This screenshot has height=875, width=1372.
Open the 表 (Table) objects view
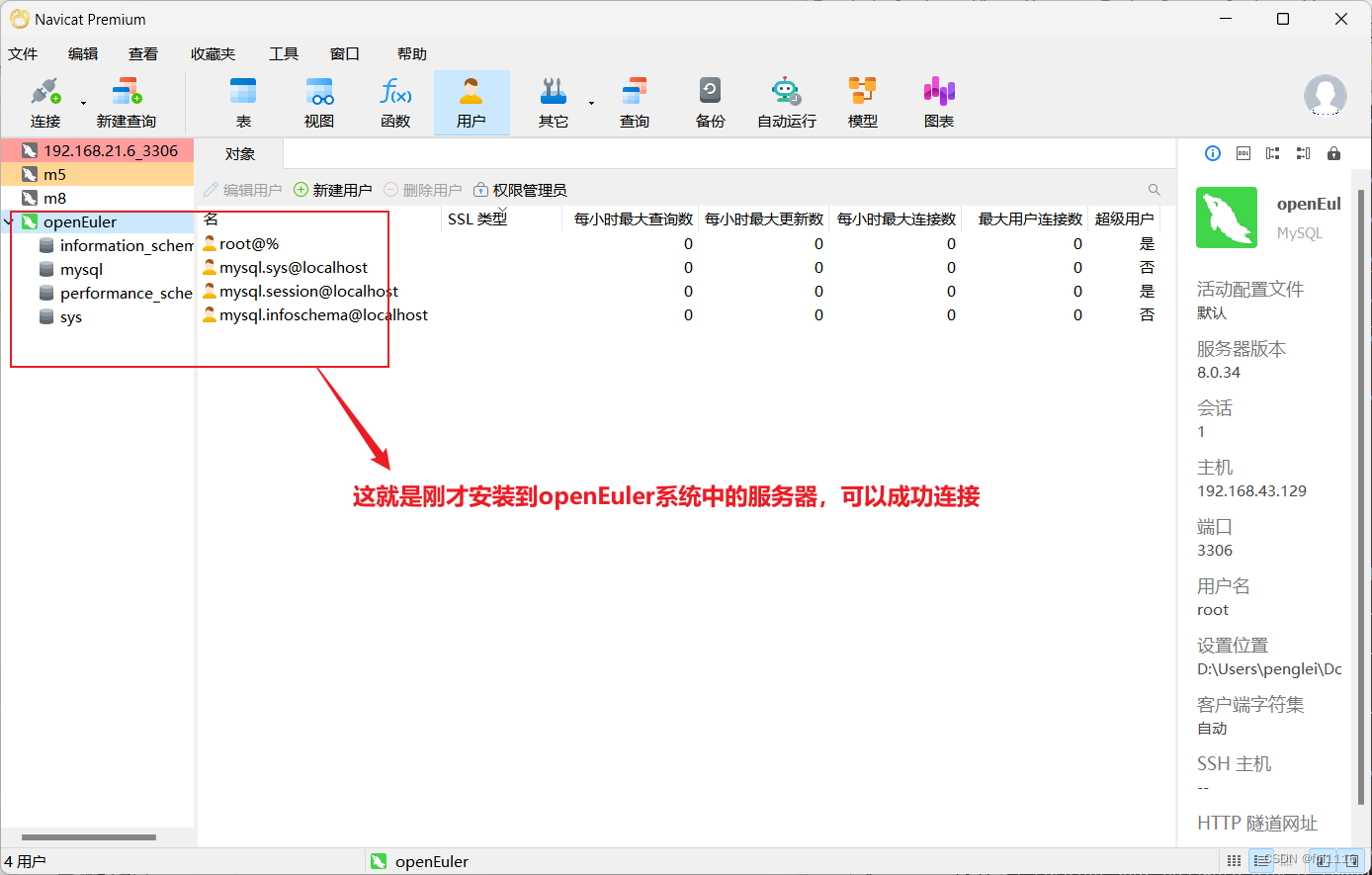(243, 103)
